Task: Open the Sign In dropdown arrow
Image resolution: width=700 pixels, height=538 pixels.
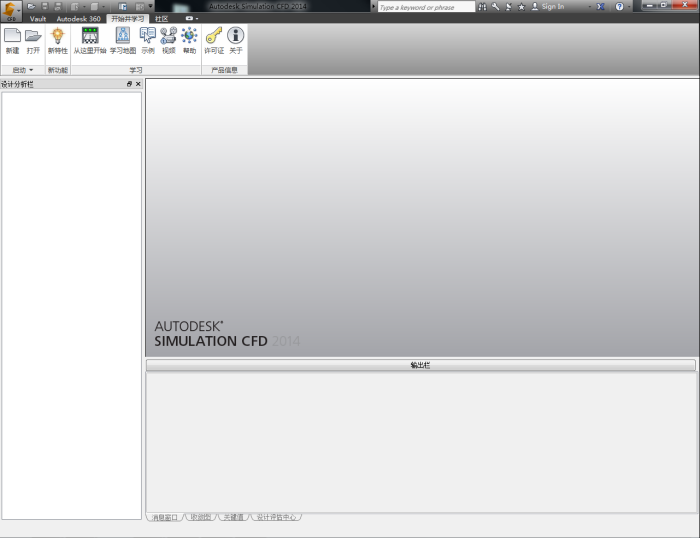Action: 590,7
